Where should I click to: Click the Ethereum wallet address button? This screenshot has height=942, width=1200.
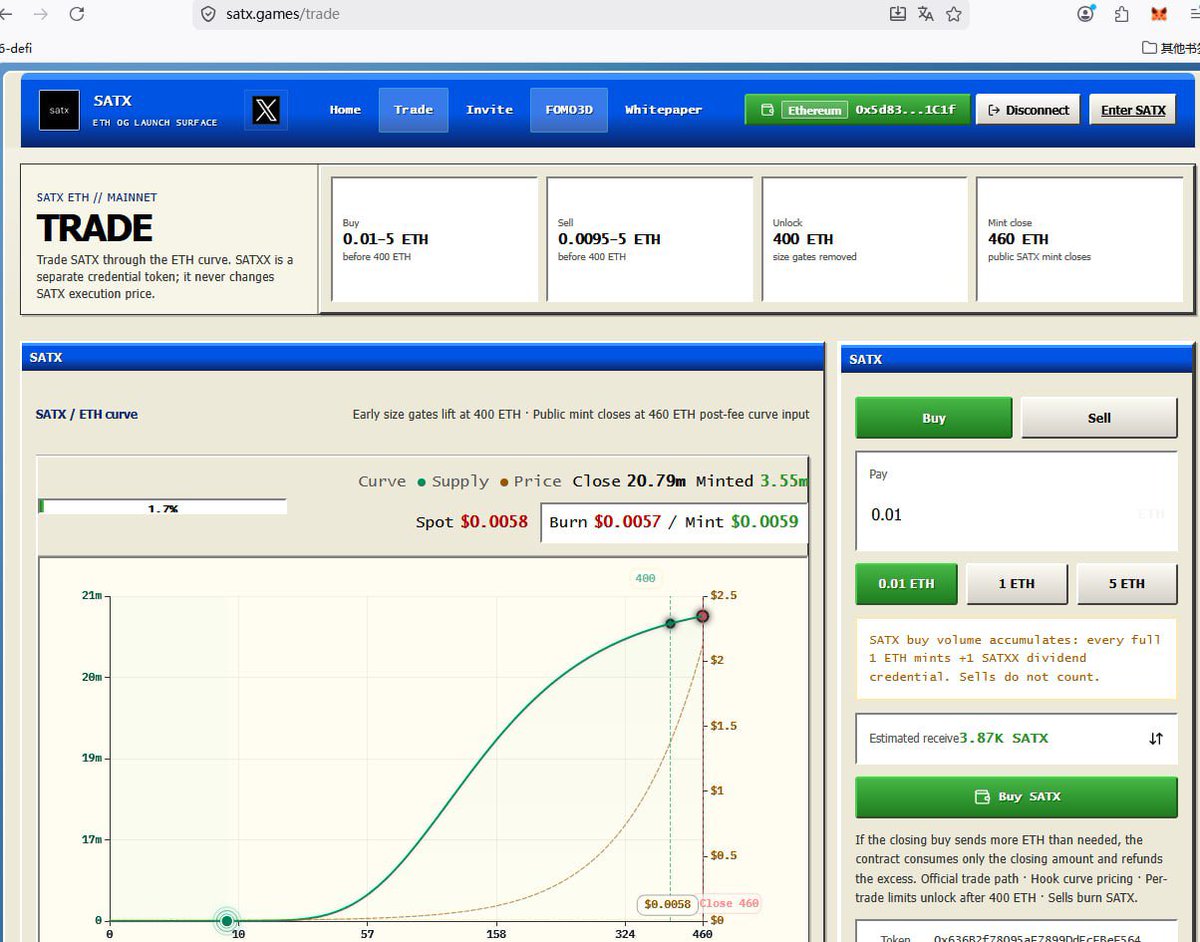pos(857,110)
